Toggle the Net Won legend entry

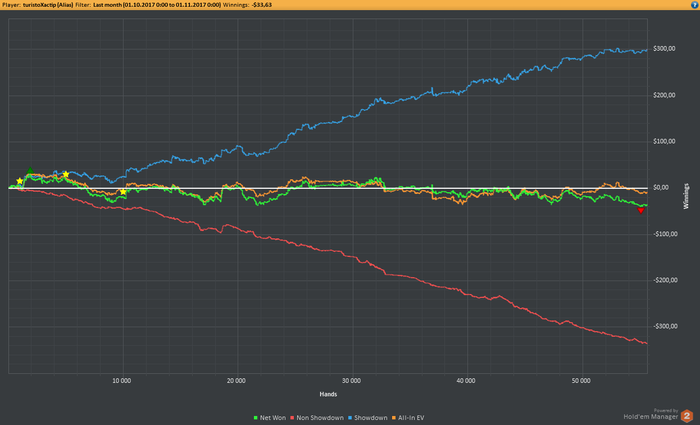coord(270,418)
